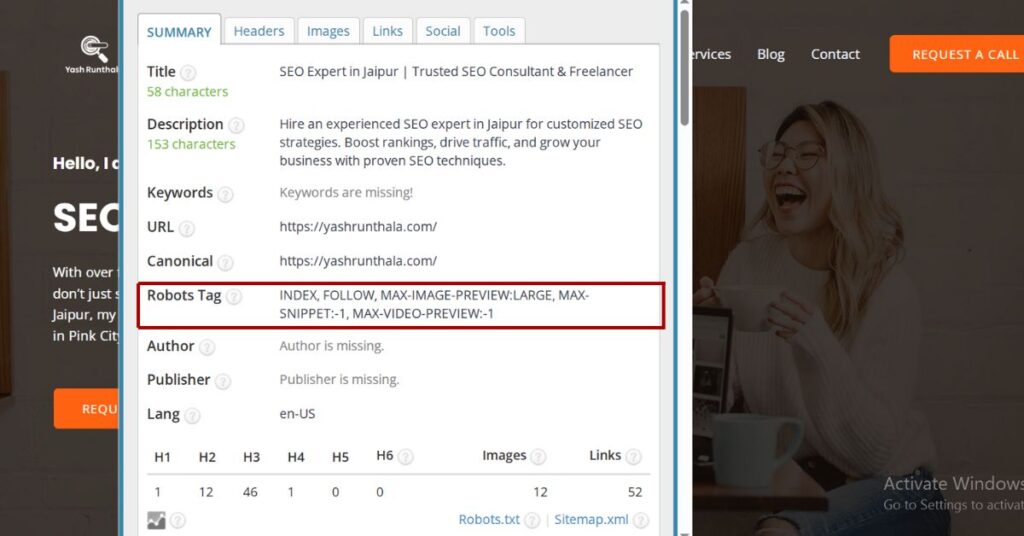Click the Robots Tag value text 'INDEX, FOLLOW'
This screenshot has width=1024, height=536.
point(327,295)
